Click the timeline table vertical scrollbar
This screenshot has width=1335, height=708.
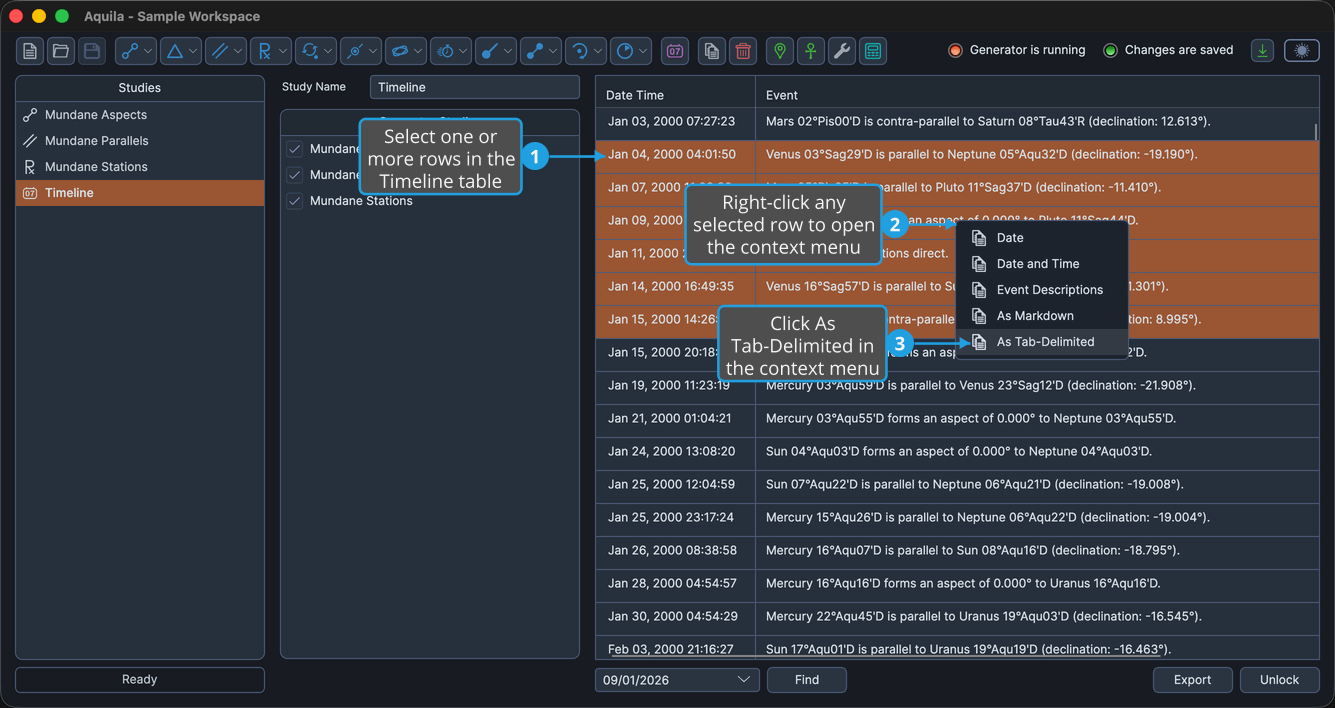tap(1316, 132)
